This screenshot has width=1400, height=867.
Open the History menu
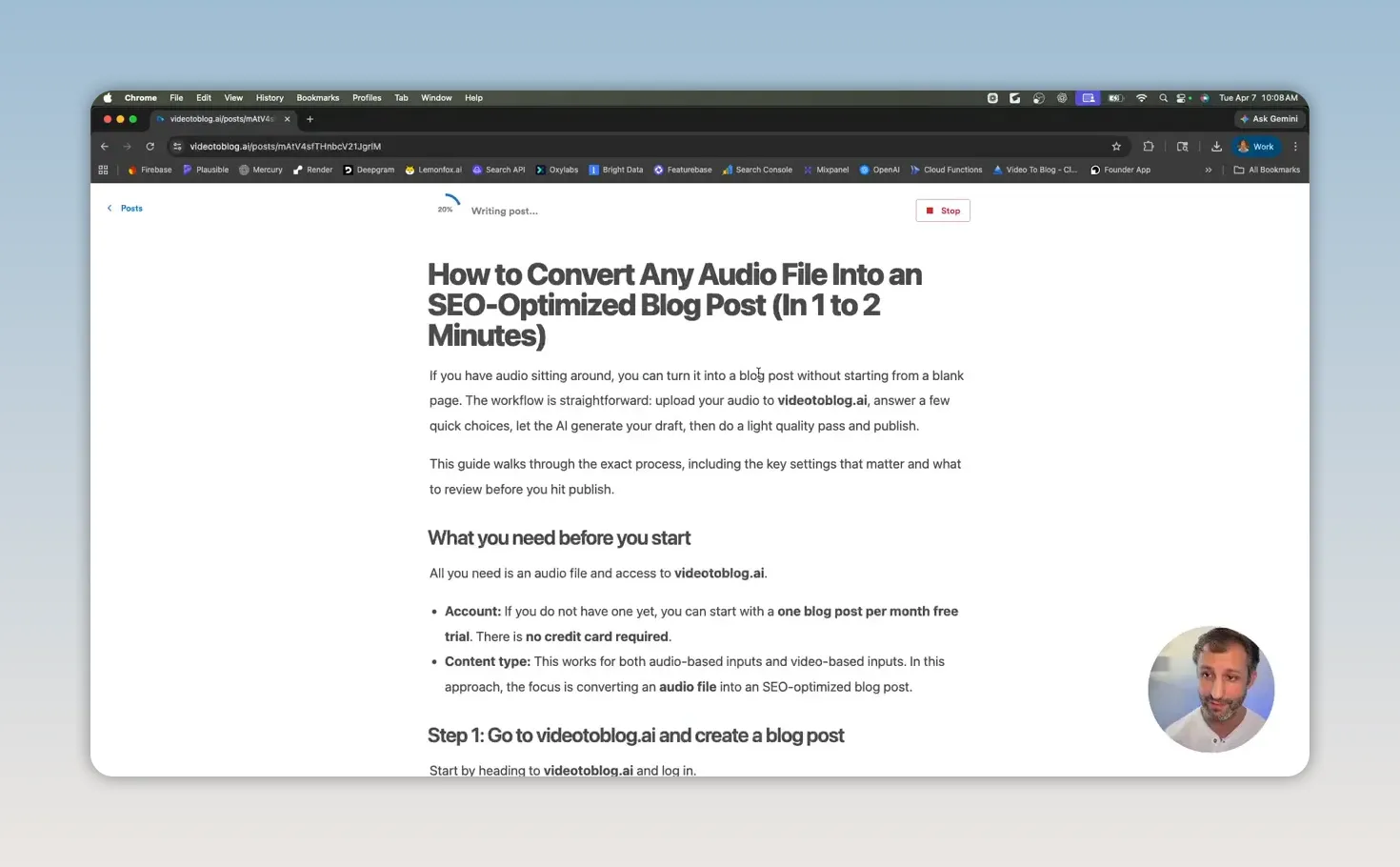(x=270, y=97)
